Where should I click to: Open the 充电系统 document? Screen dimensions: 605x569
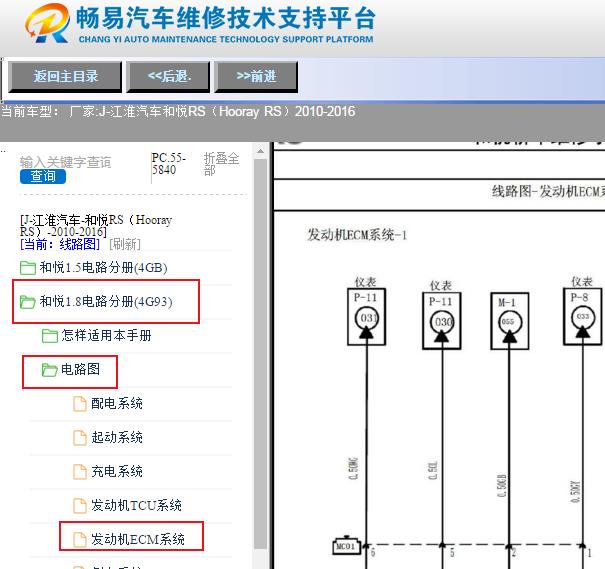pyautogui.click(x=117, y=471)
